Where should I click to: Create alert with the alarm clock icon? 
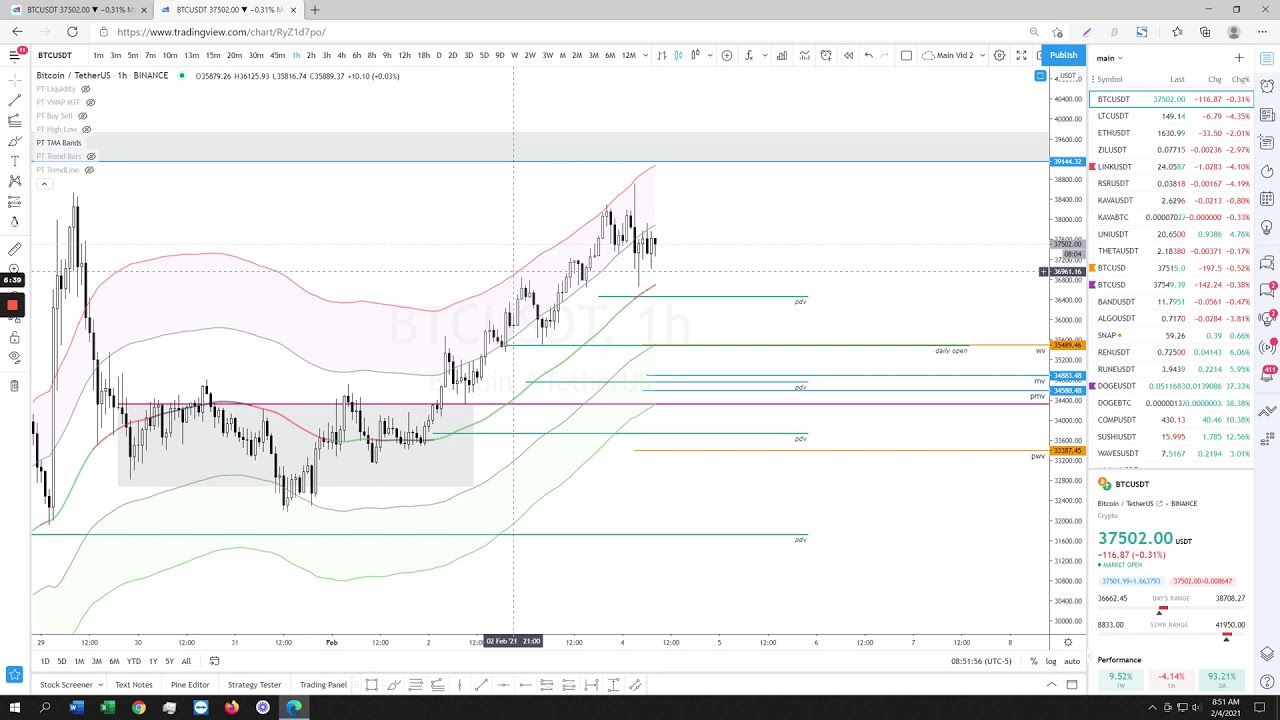tap(826, 55)
